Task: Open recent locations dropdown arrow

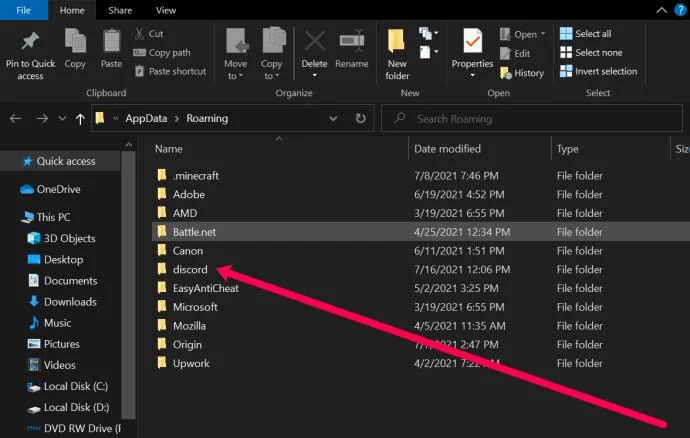Action: coord(62,118)
